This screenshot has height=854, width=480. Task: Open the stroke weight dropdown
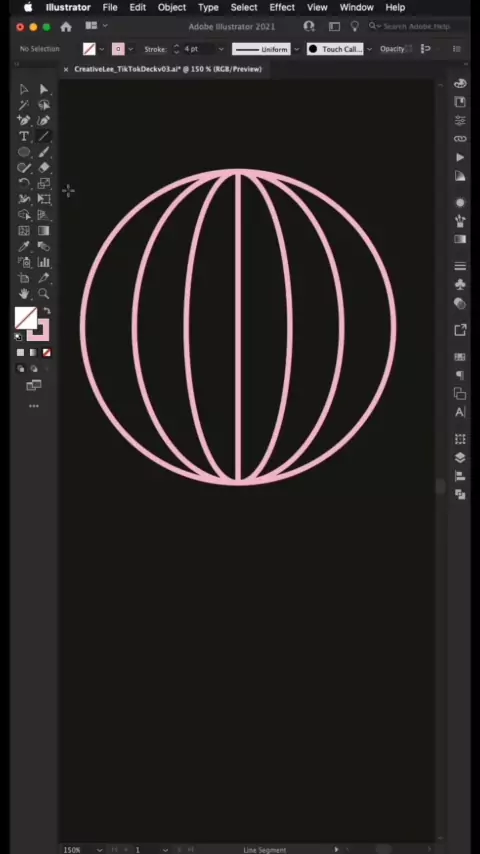pos(221,49)
